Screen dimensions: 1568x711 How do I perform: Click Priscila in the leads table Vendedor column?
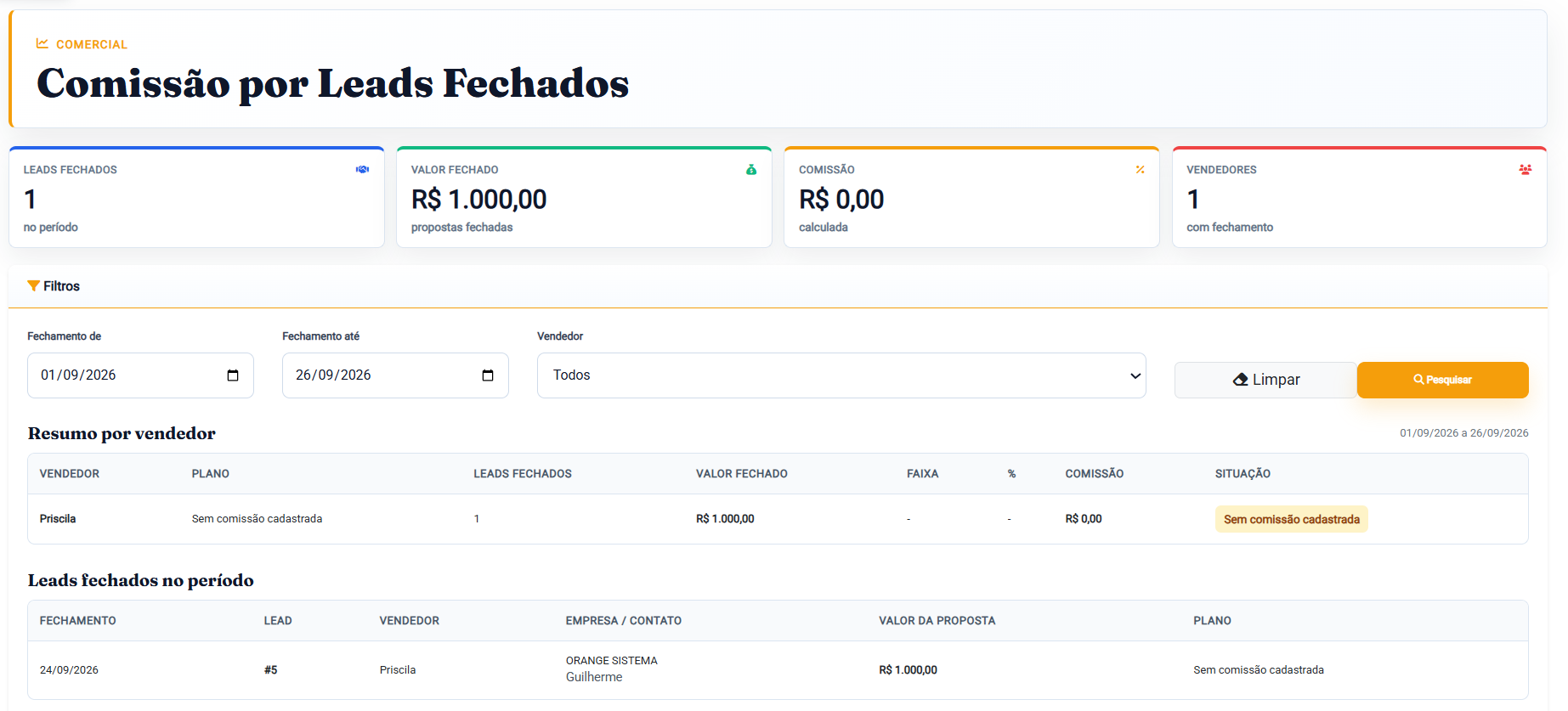[x=398, y=670]
